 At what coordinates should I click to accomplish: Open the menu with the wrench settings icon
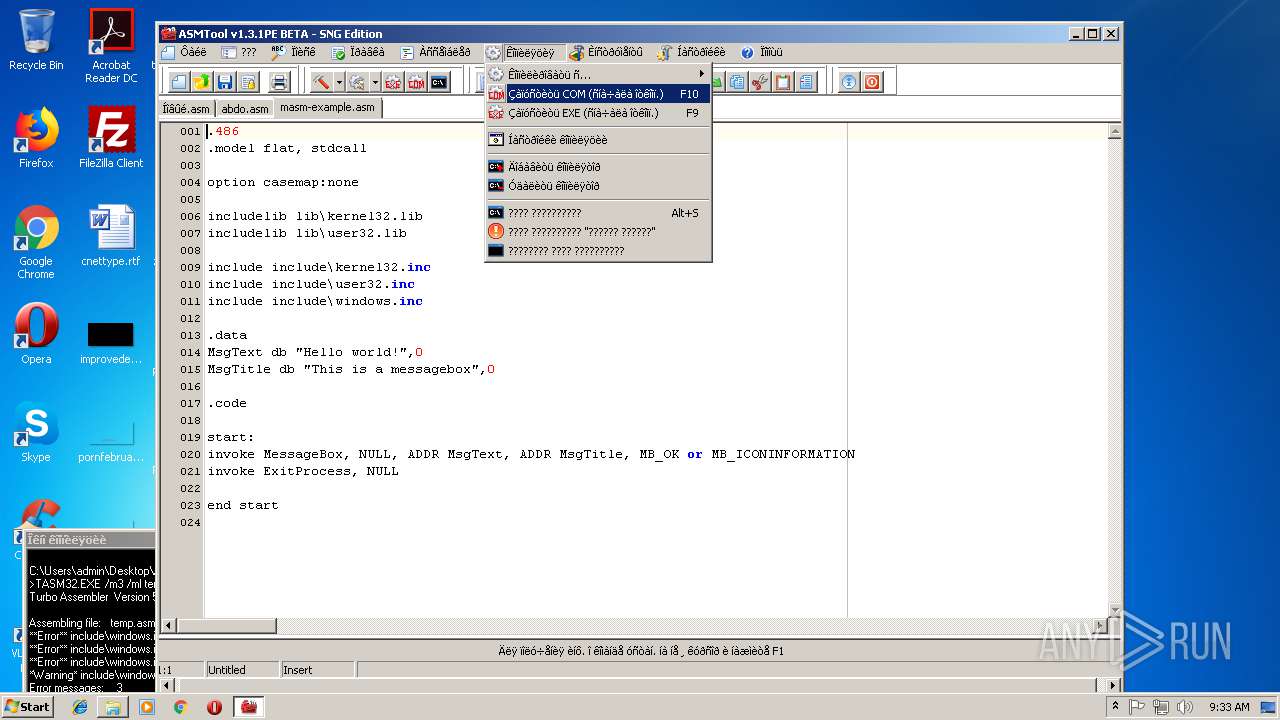[x=692, y=52]
